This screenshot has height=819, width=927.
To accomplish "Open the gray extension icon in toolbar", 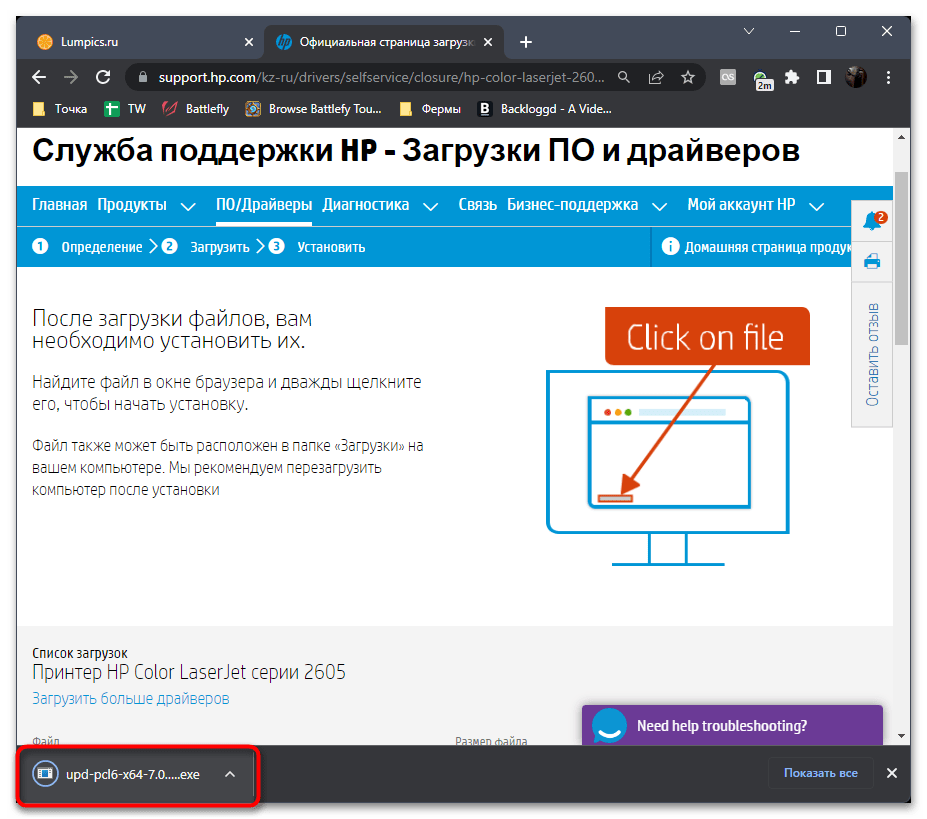I will tap(728, 77).
